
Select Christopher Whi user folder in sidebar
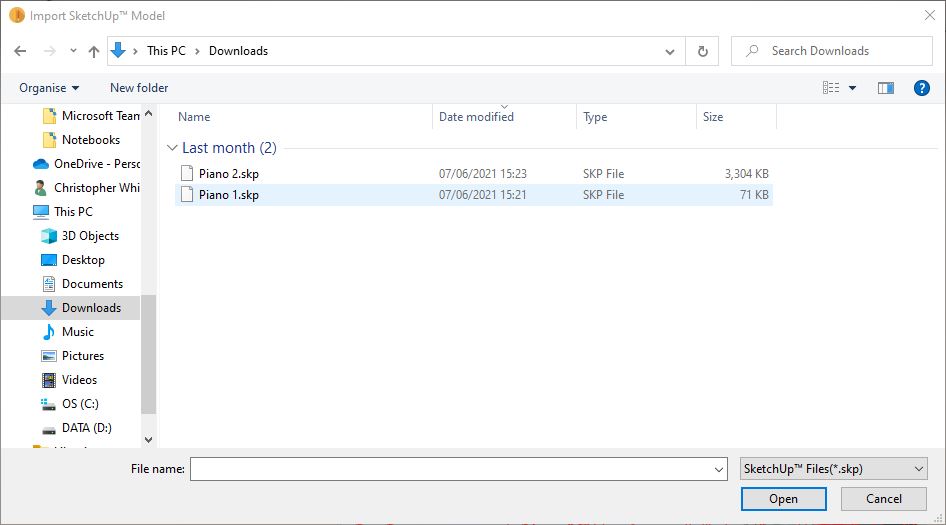pos(86,188)
